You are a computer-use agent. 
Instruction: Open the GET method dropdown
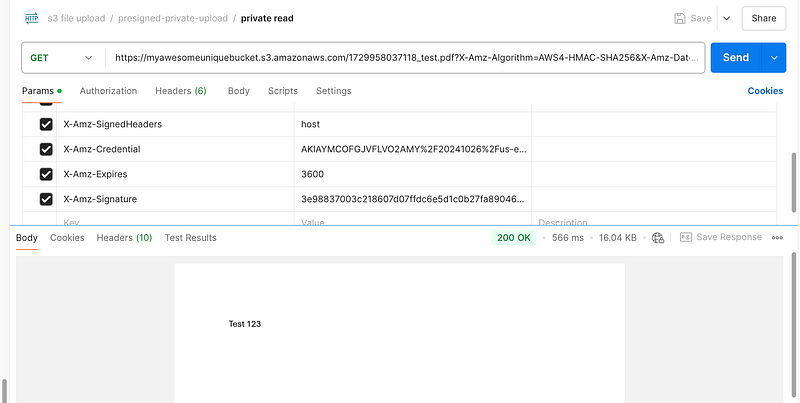click(63, 58)
